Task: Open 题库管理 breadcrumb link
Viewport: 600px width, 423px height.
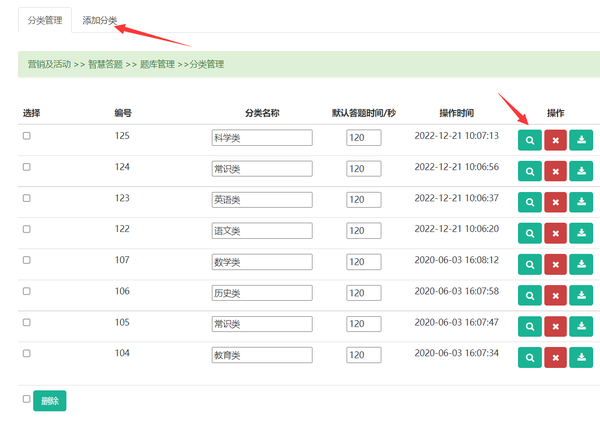Action: [157, 64]
